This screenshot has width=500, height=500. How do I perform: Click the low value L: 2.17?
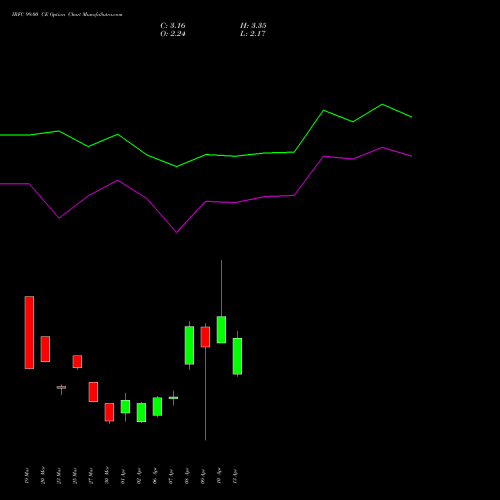[253, 34]
